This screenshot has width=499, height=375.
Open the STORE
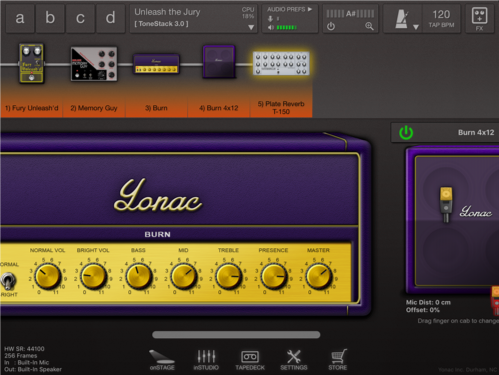point(338,360)
